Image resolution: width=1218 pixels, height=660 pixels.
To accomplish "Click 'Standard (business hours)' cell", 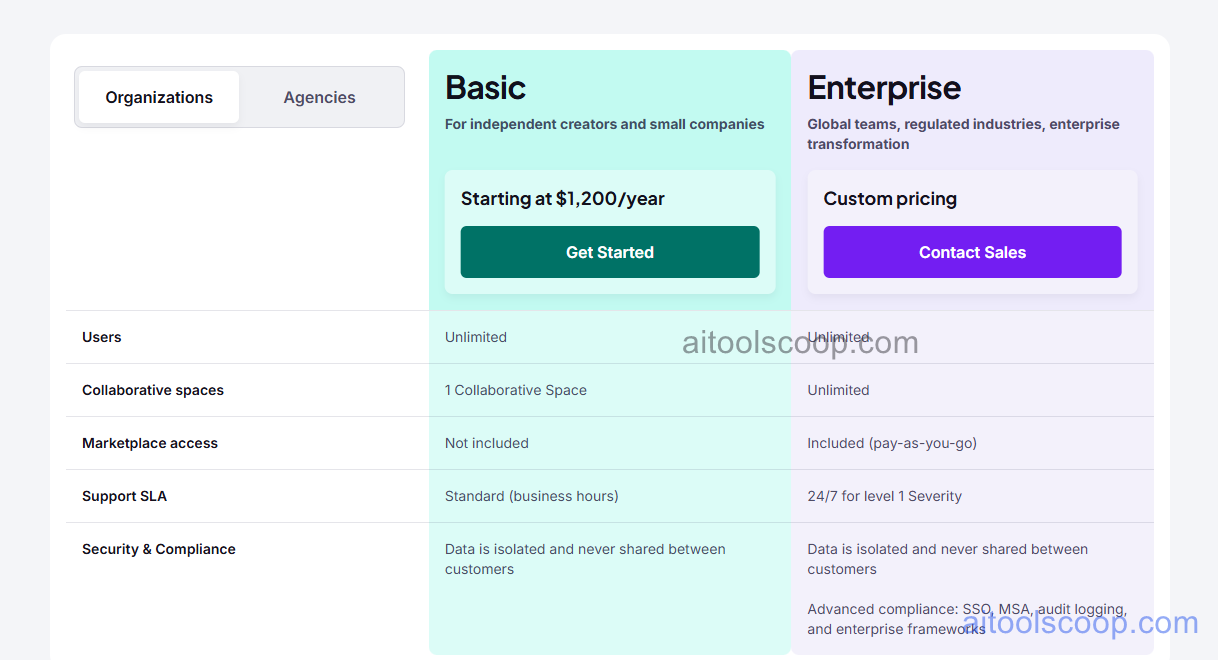I will (x=532, y=496).
